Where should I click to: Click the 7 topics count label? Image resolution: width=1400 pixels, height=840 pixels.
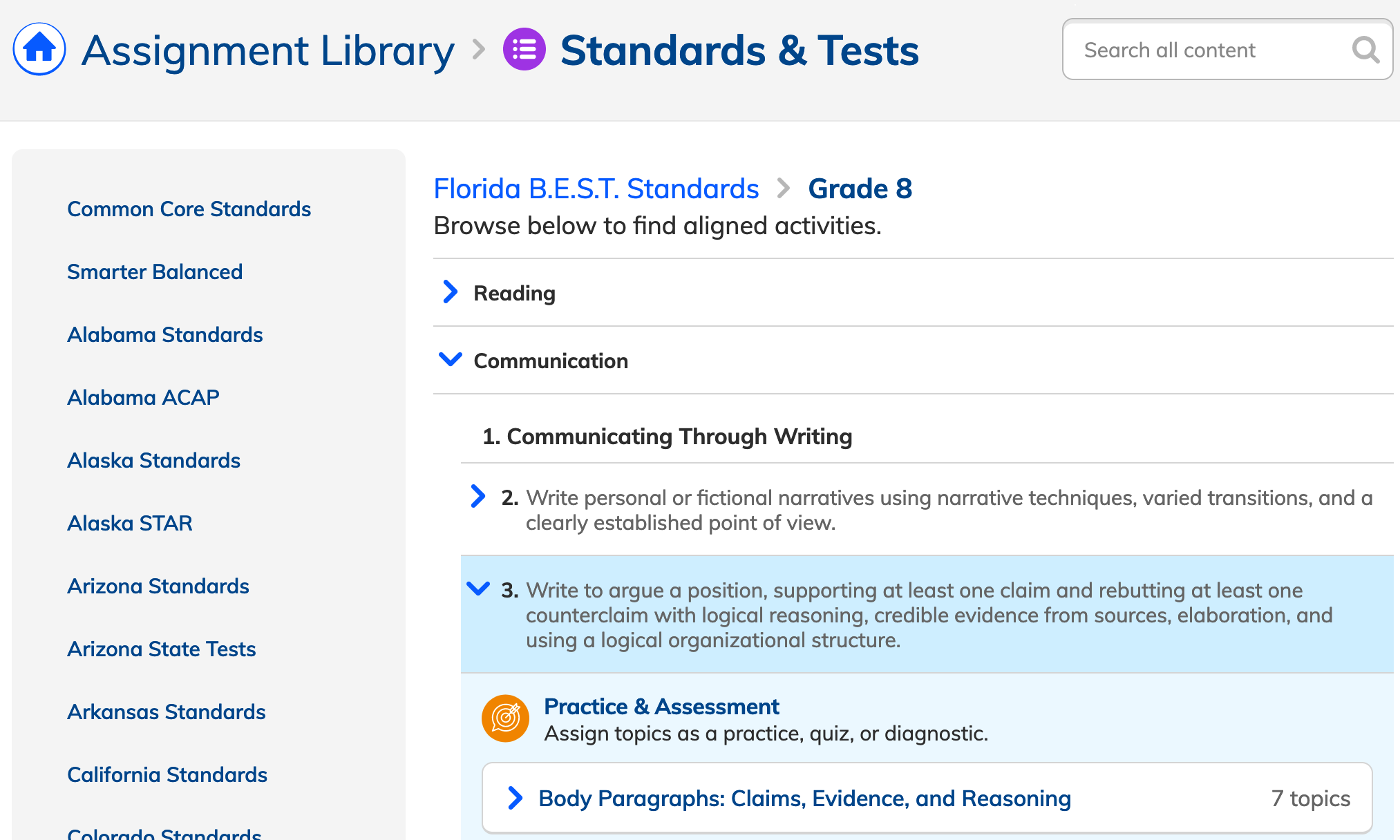pyautogui.click(x=1311, y=798)
